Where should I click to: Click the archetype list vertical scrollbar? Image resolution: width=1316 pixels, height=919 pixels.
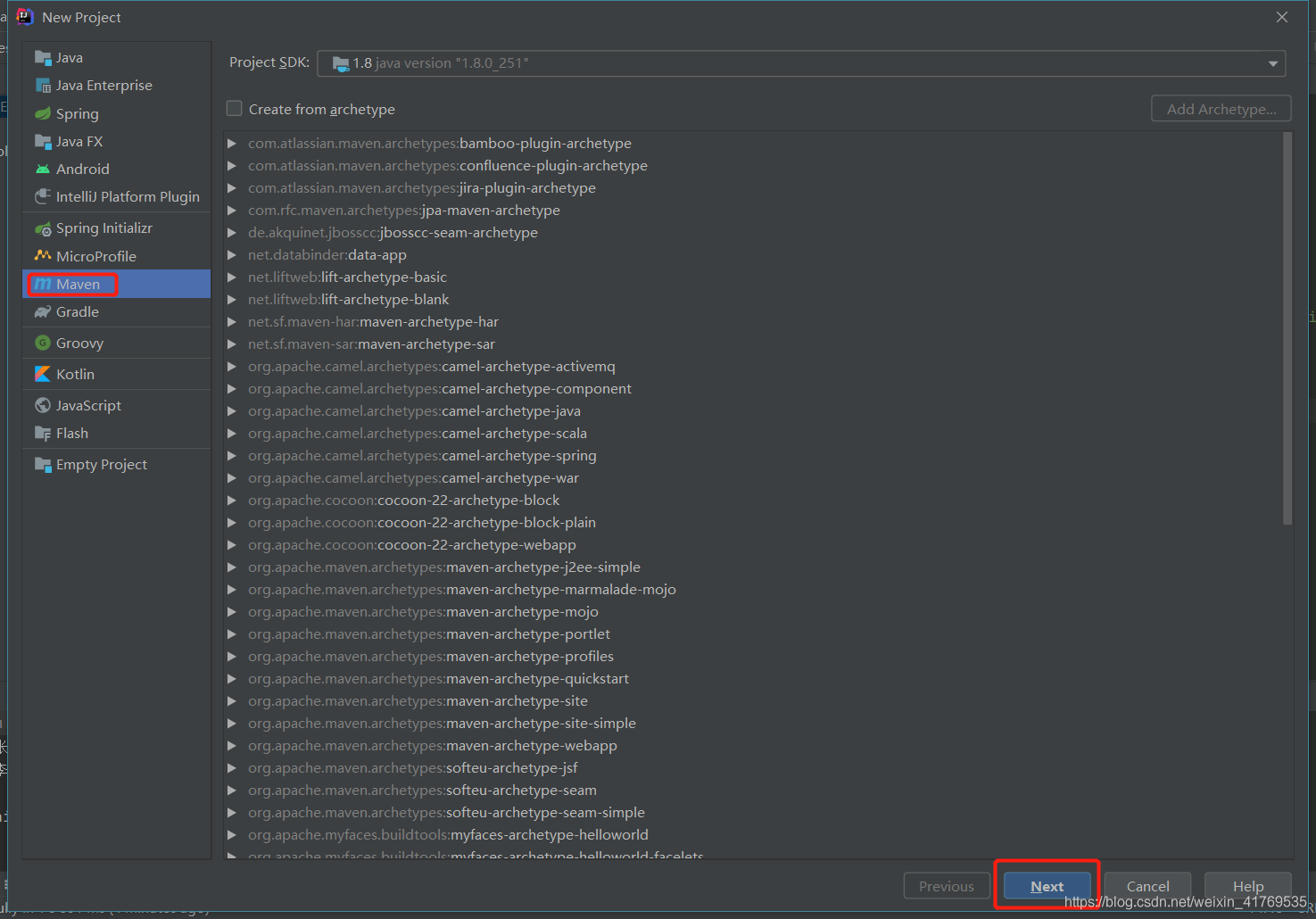[1287, 328]
